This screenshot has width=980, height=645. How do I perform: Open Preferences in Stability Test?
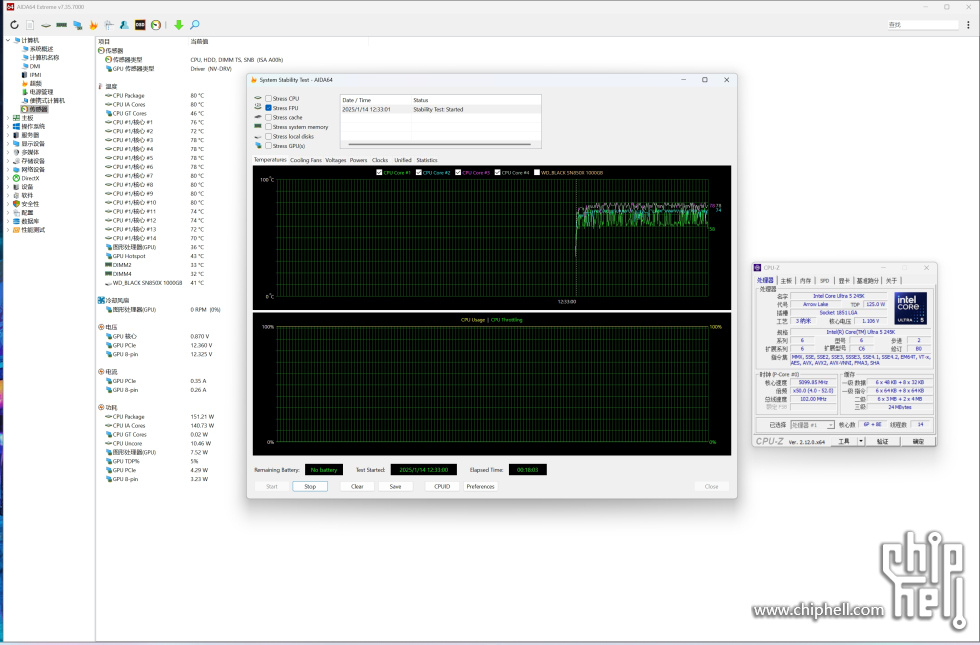(480, 486)
